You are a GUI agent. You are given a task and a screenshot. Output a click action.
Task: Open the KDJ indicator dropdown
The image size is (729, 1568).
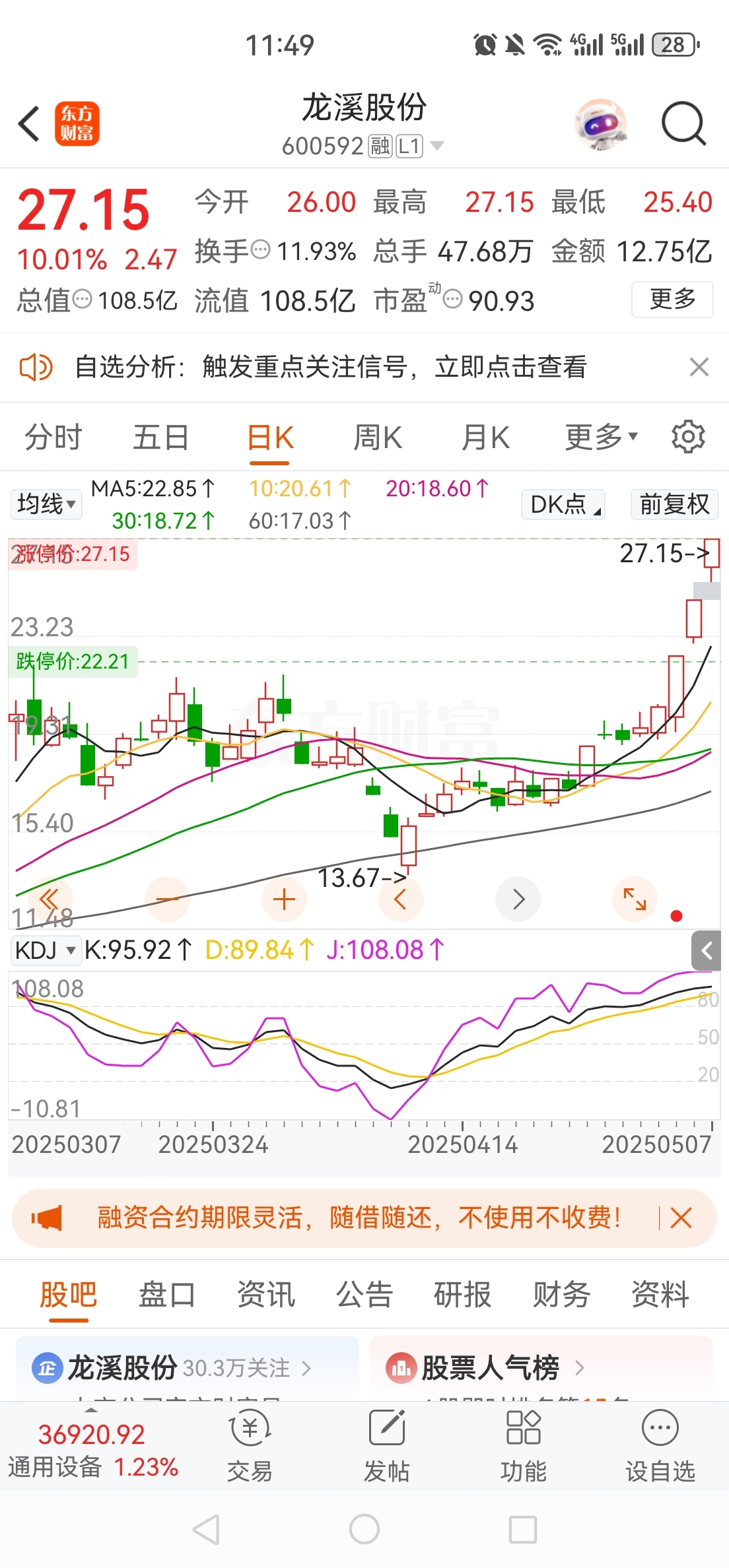click(46, 950)
